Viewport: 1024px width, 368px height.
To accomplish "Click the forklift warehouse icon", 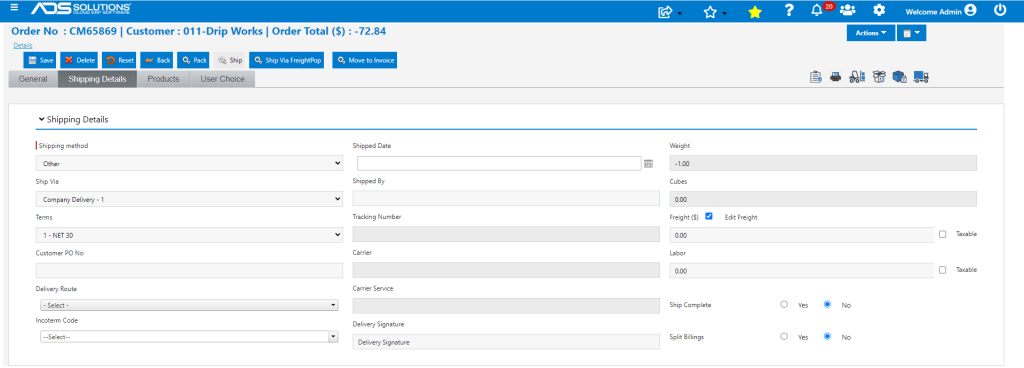I will coord(857,77).
